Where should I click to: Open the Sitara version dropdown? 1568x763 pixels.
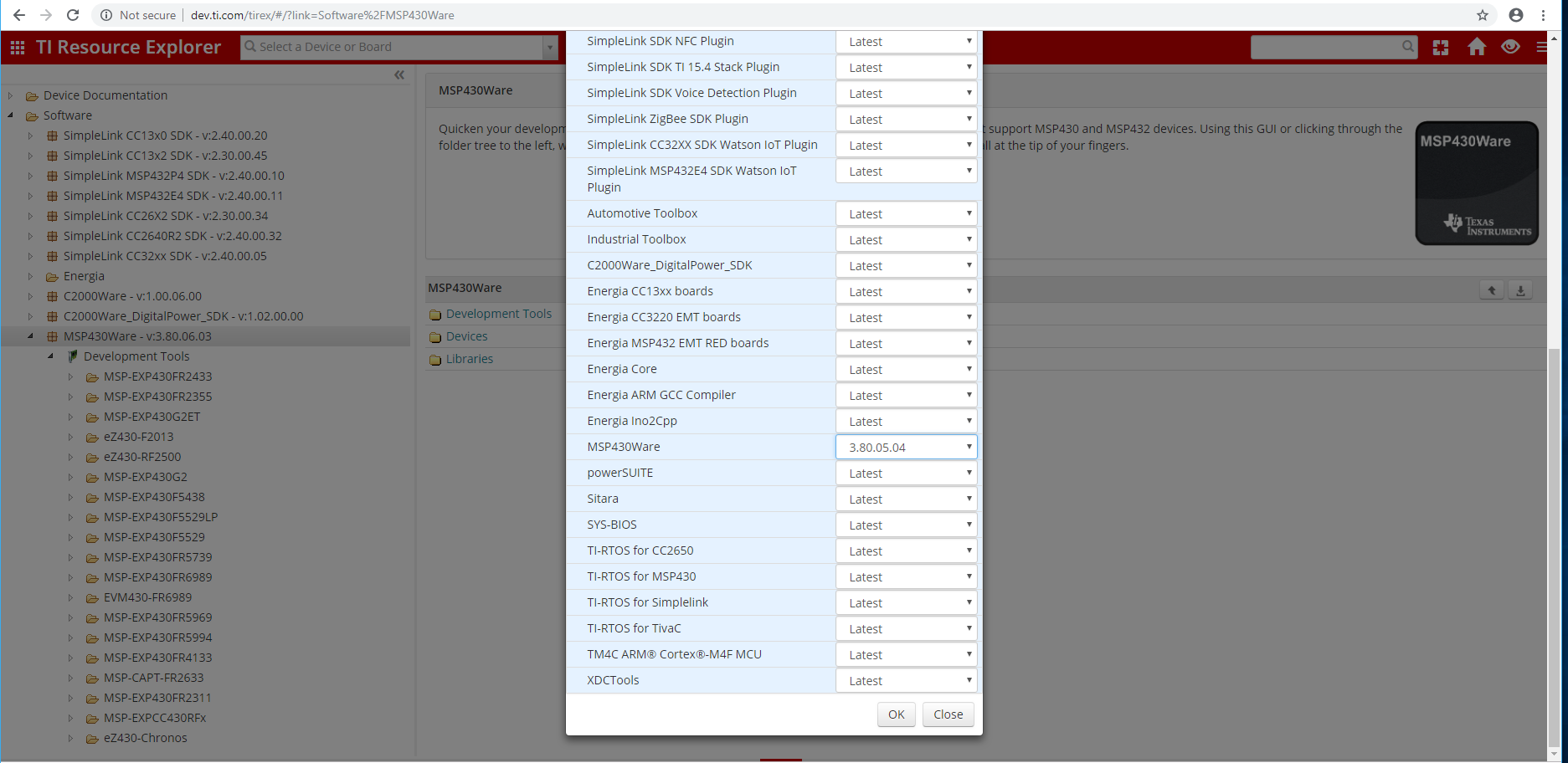point(907,499)
